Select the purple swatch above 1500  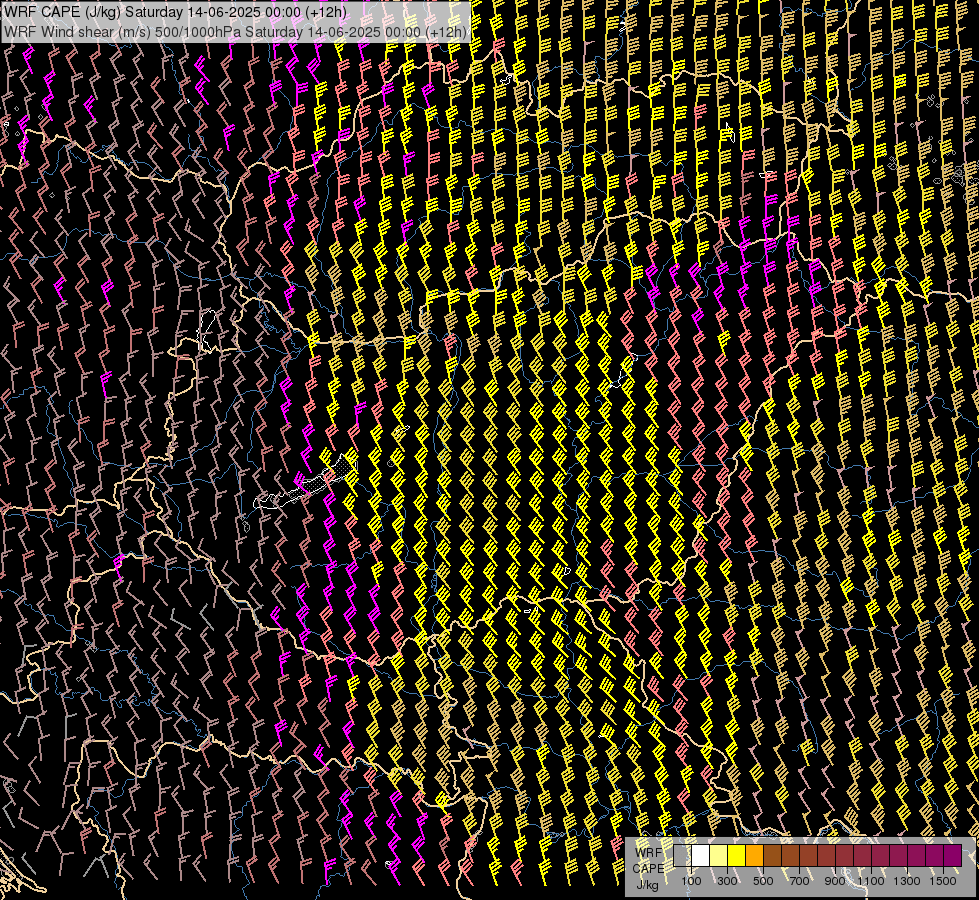point(953,855)
